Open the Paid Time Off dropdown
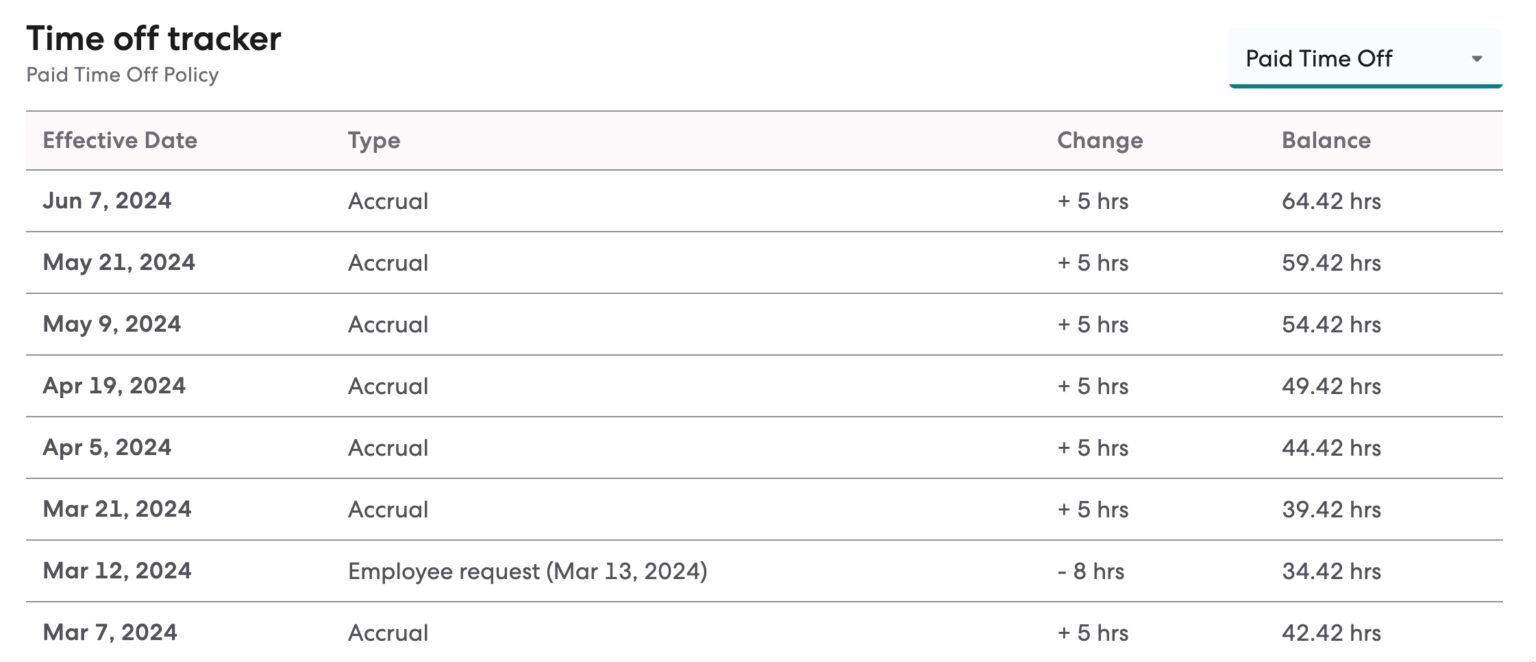The height and width of the screenshot is (662, 1536). [1364, 59]
